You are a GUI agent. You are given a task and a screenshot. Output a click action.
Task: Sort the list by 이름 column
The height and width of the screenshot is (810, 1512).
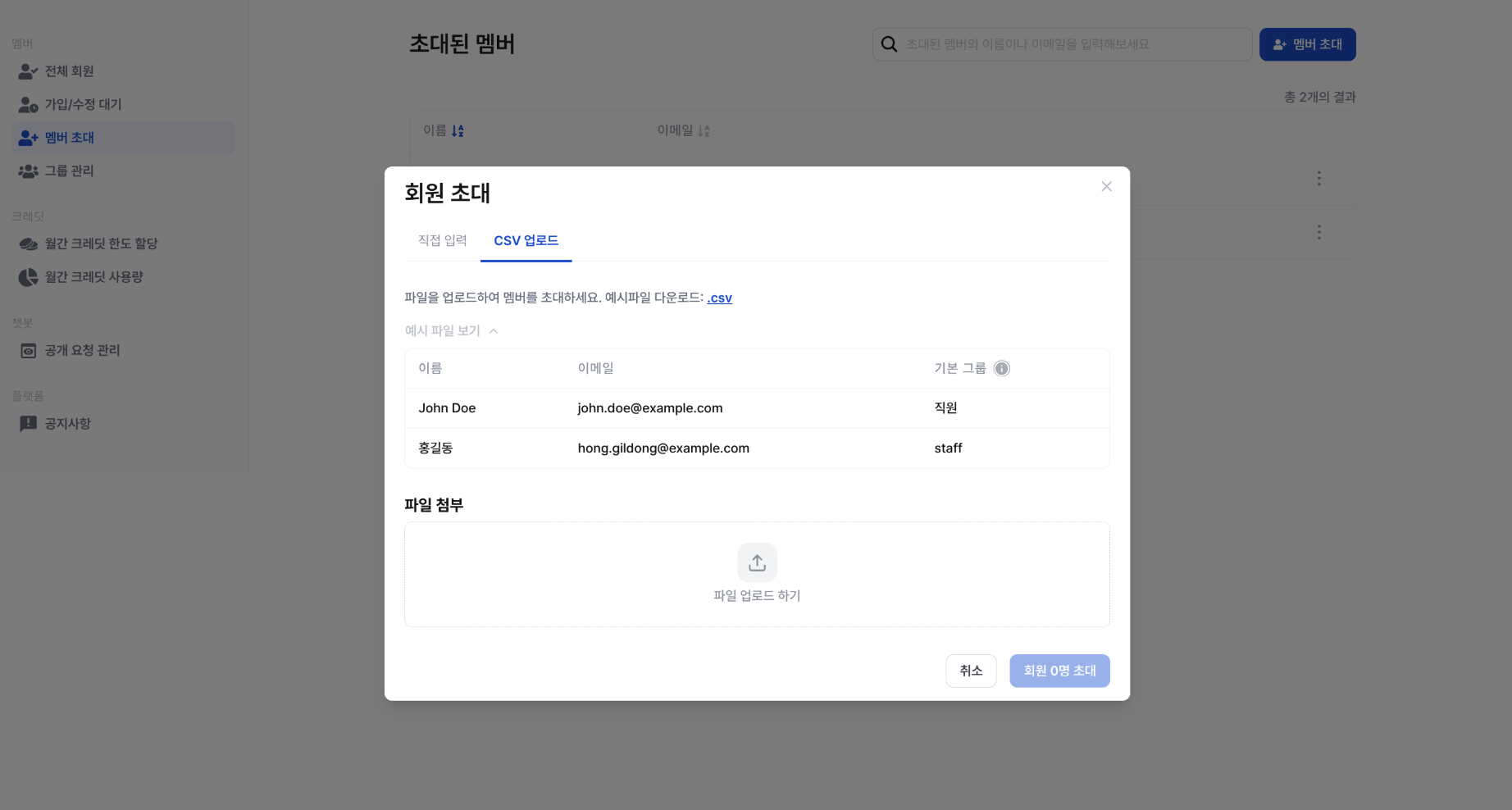(444, 130)
